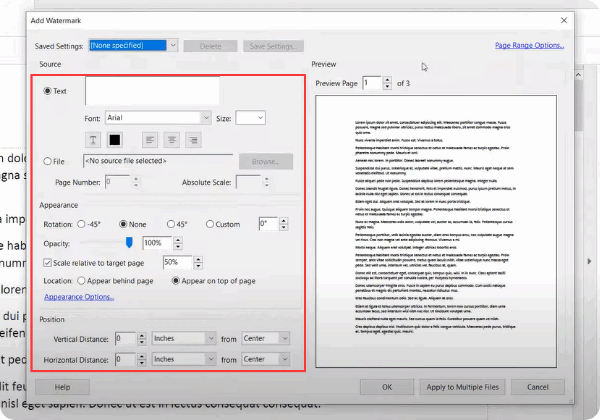Click the Save Settings button
The height and width of the screenshot is (420, 600).
tap(273, 46)
